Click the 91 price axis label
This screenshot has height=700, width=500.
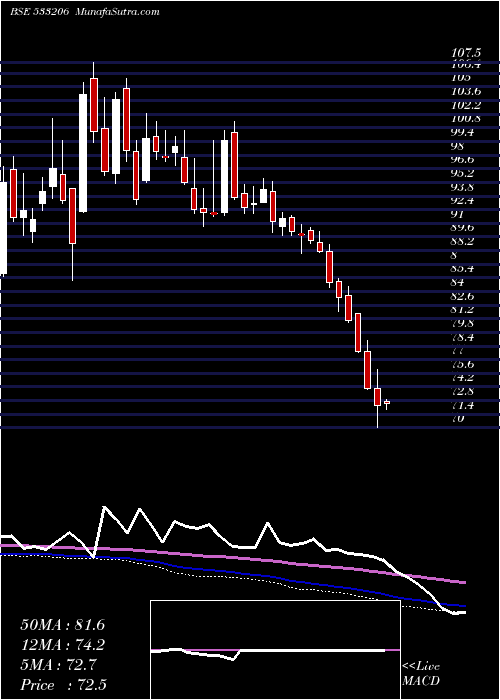tap(457, 214)
